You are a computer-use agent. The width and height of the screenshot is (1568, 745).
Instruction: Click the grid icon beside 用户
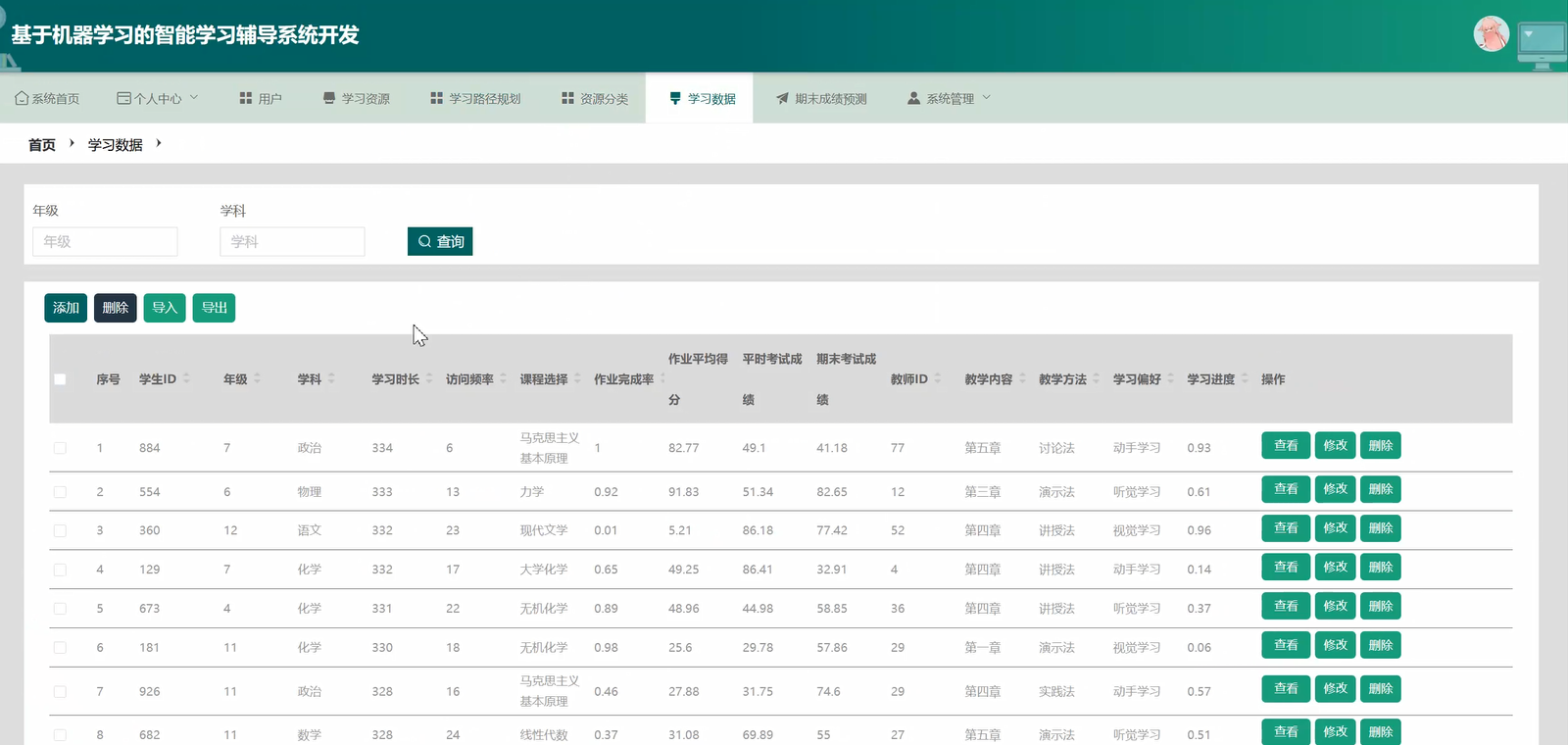pyautogui.click(x=246, y=98)
